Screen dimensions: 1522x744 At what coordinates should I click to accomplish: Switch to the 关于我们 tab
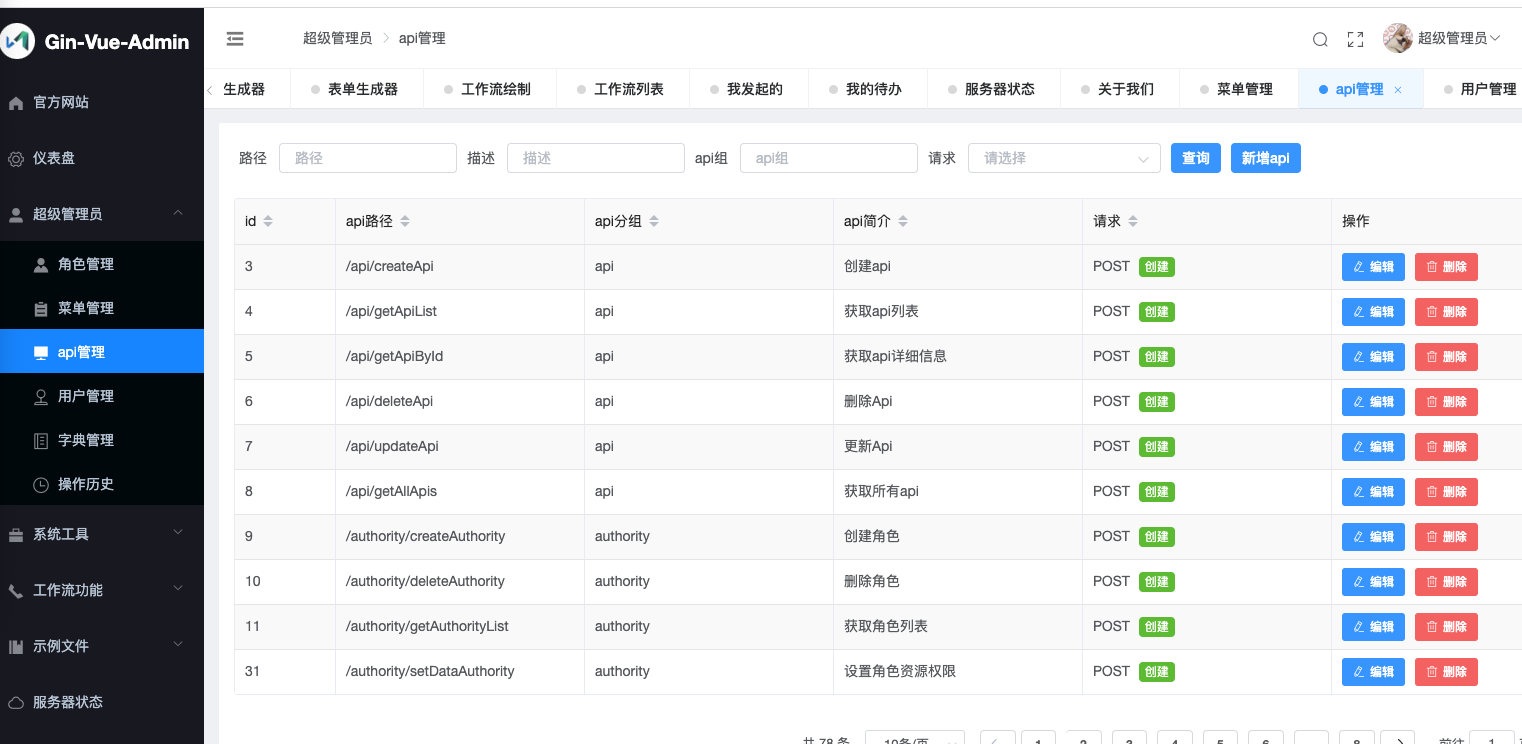click(1120, 89)
